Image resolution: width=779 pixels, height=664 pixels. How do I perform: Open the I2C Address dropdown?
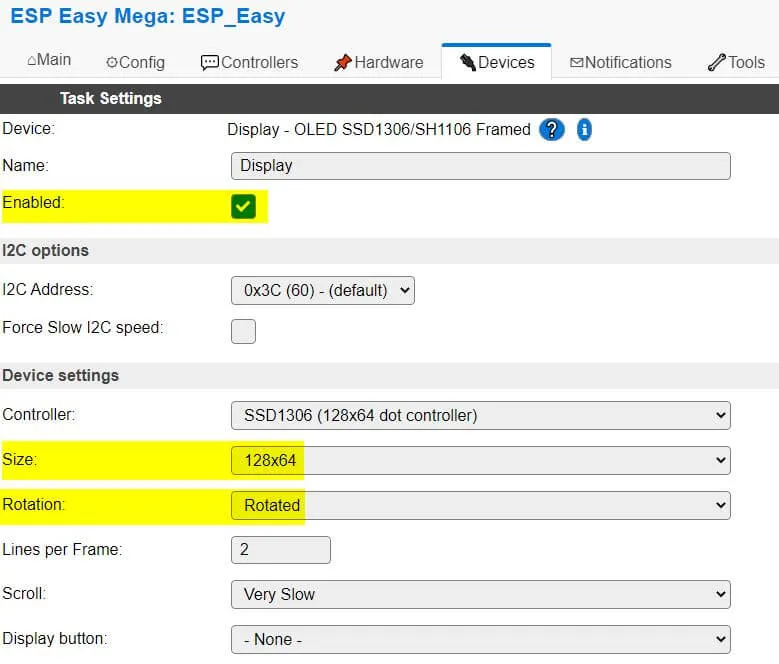[x=323, y=291]
